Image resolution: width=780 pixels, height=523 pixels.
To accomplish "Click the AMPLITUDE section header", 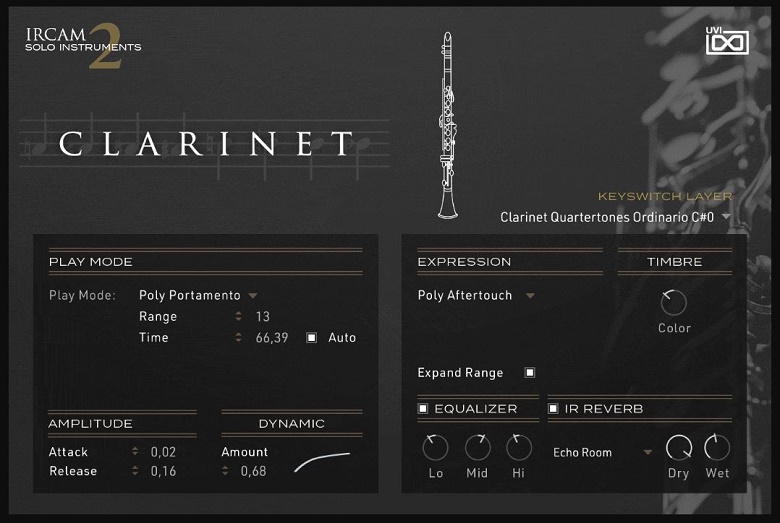I will click(x=91, y=424).
